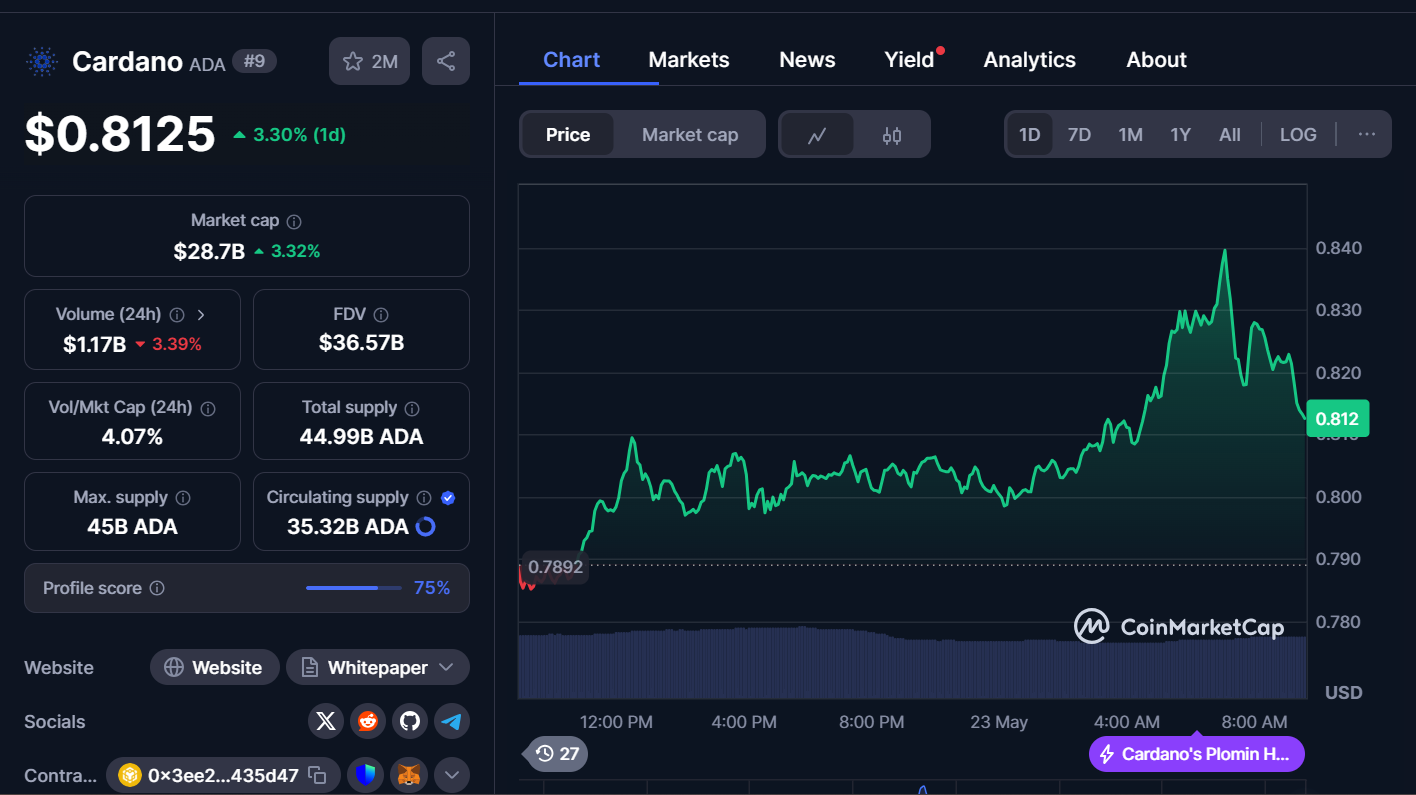The height and width of the screenshot is (795, 1416).
Task: Show Total supply info icon
Action: coord(412,408)
